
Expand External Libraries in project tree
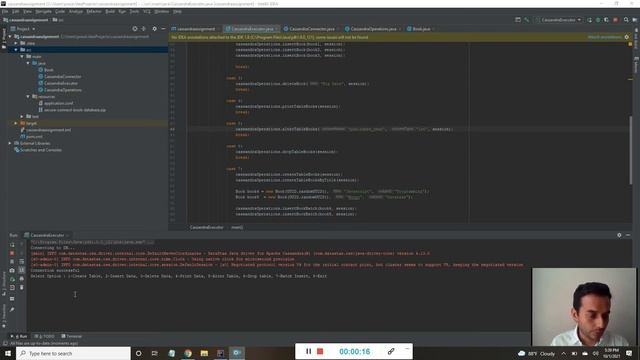(10, 143)
